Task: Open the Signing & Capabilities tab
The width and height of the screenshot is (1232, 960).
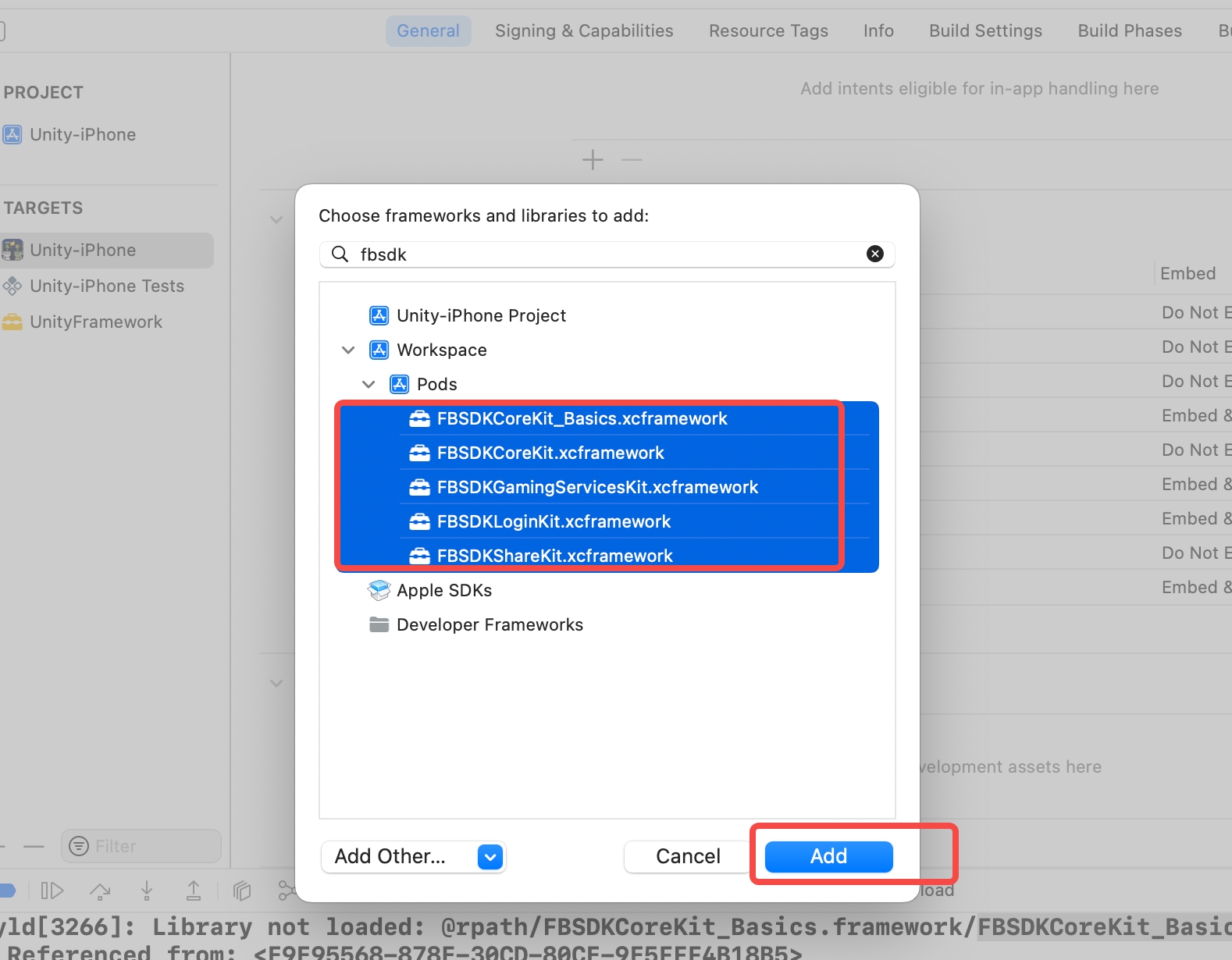Action: (584, 30)
